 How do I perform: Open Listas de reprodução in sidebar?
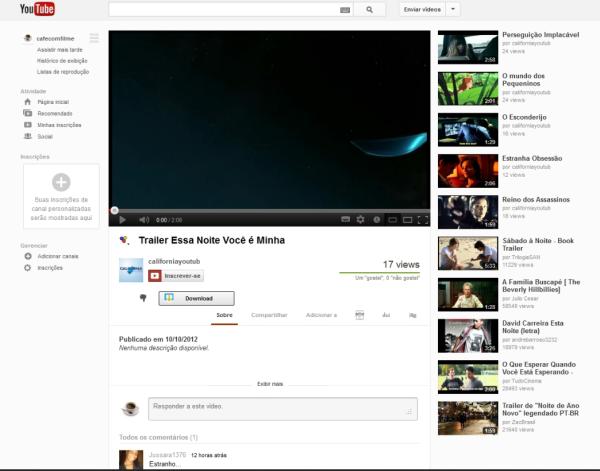pos(63,72)
